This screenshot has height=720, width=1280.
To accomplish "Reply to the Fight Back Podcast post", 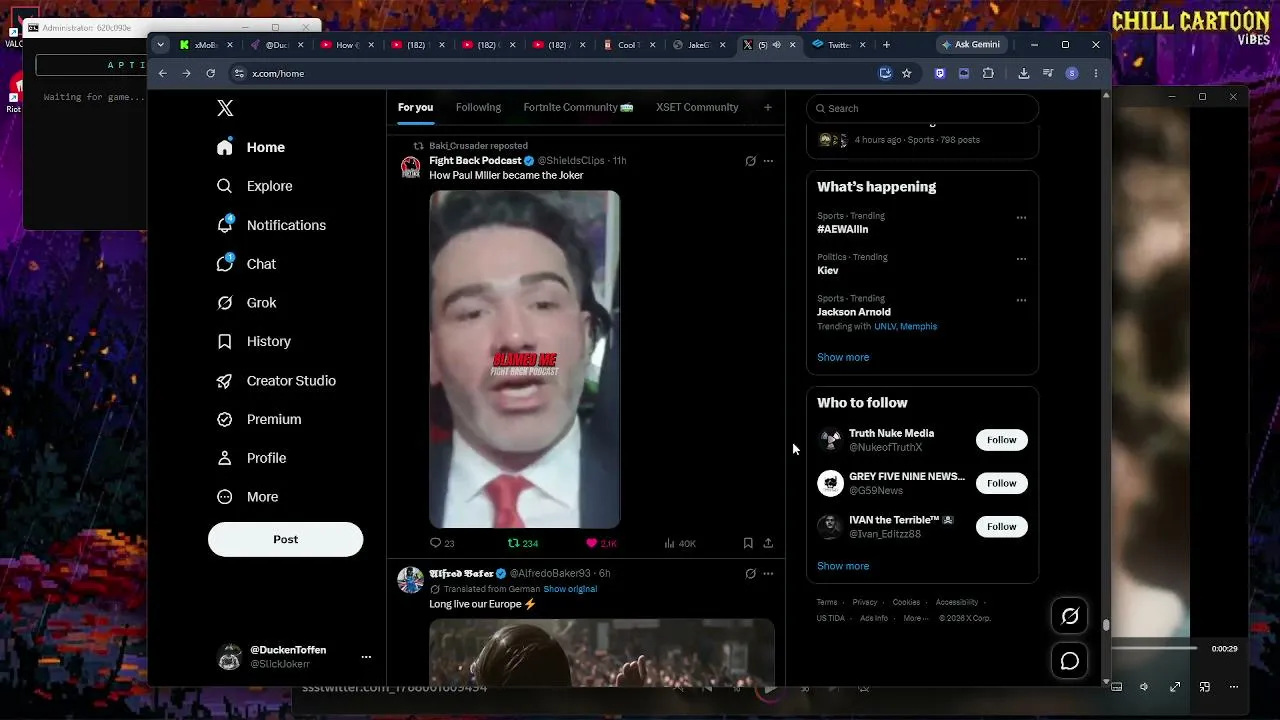I will tap(436, 543).
